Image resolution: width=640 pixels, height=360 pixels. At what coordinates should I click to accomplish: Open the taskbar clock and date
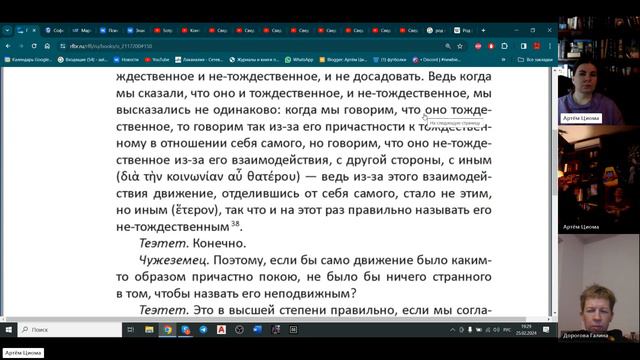tap(526, 330)
